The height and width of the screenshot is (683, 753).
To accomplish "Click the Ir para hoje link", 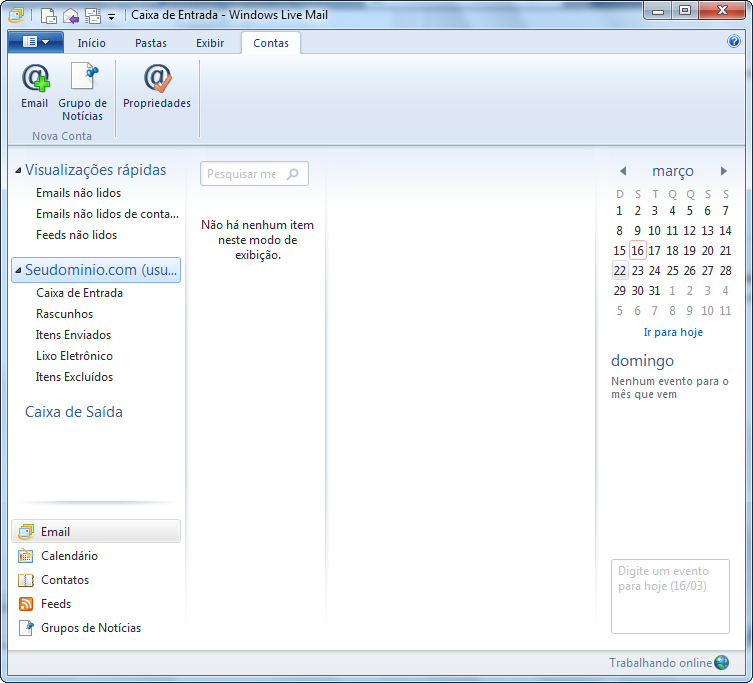I will point(672,332).
